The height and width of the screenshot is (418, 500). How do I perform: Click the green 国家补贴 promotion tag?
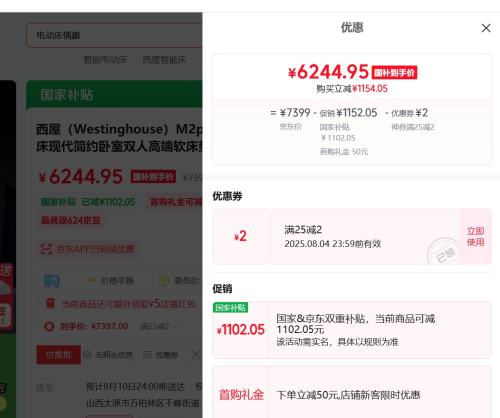230,307
